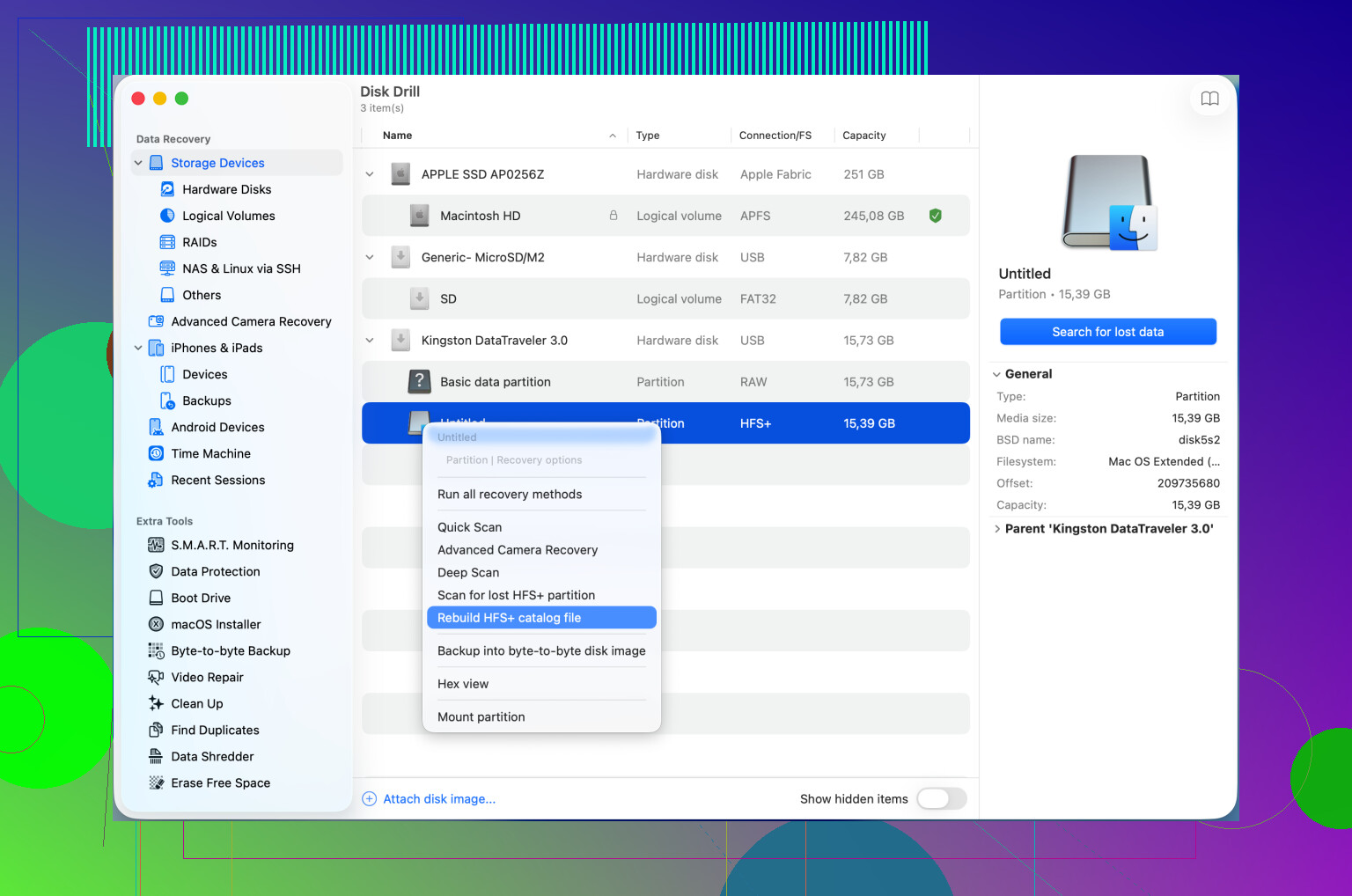Toggle Show hidden items switch
This screenshot has width=1352, height=896.
[x=942, y=798]
